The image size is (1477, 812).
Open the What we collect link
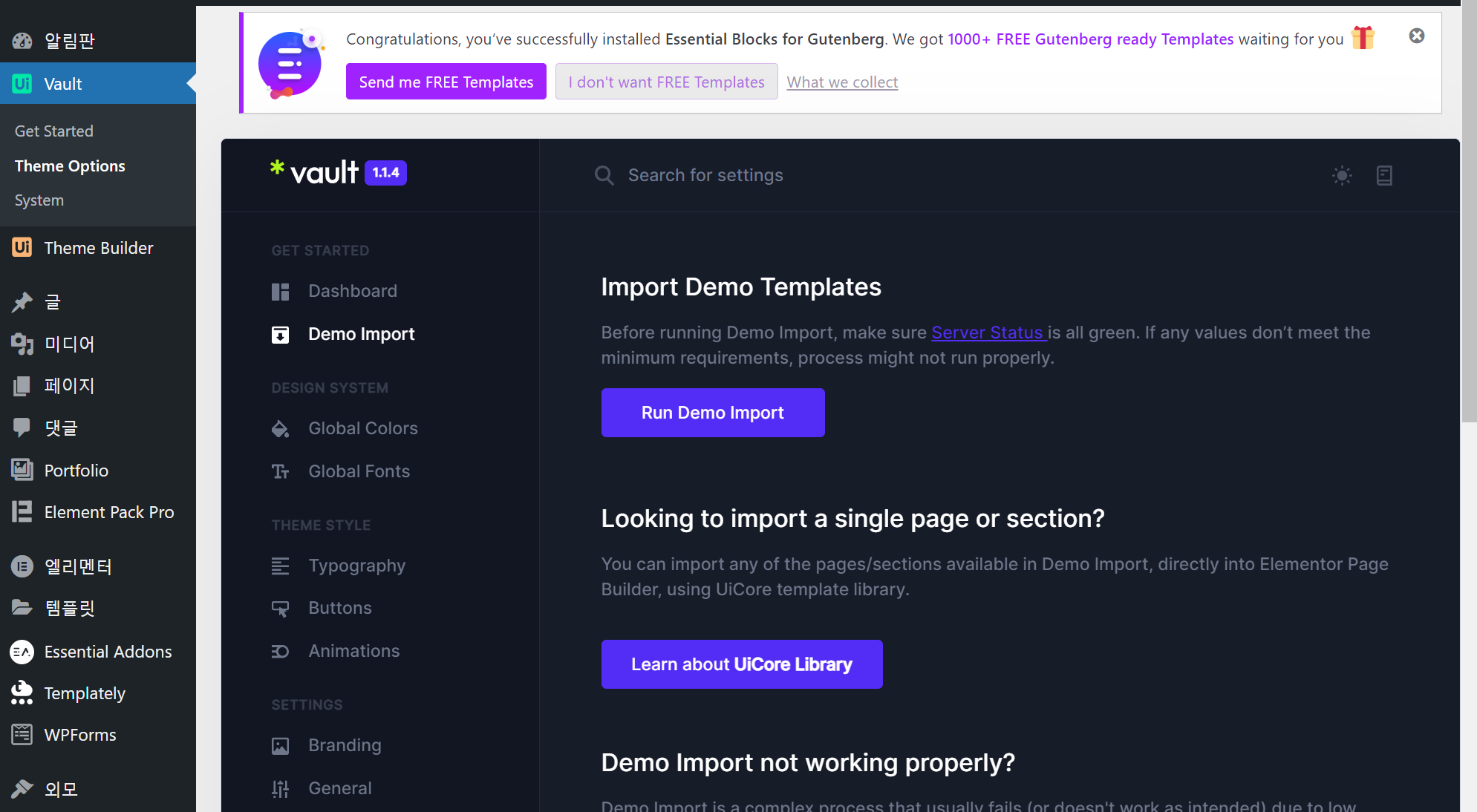(842, 82)
